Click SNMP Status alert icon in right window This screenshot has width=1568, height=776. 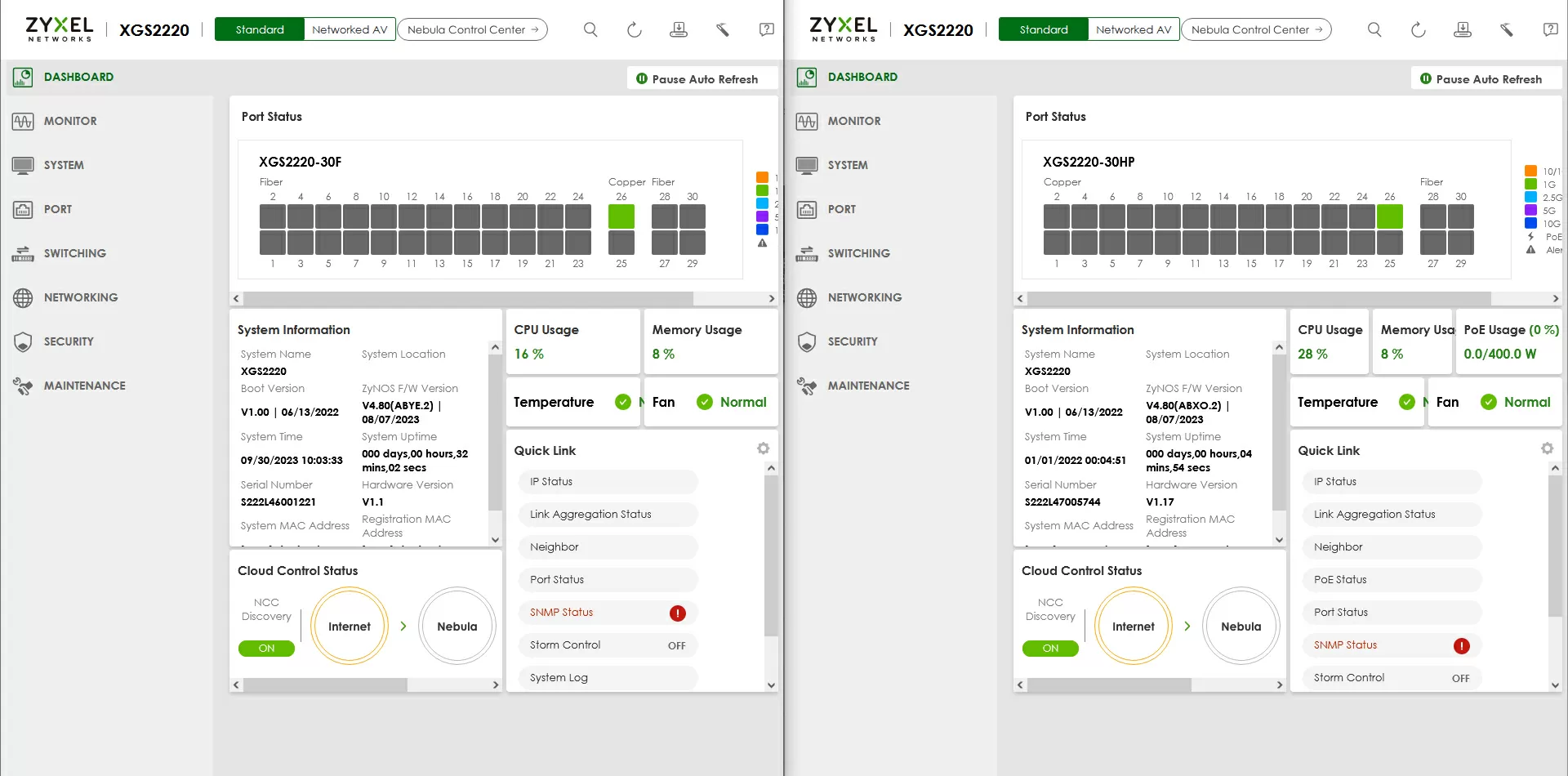pos(1462,646)
